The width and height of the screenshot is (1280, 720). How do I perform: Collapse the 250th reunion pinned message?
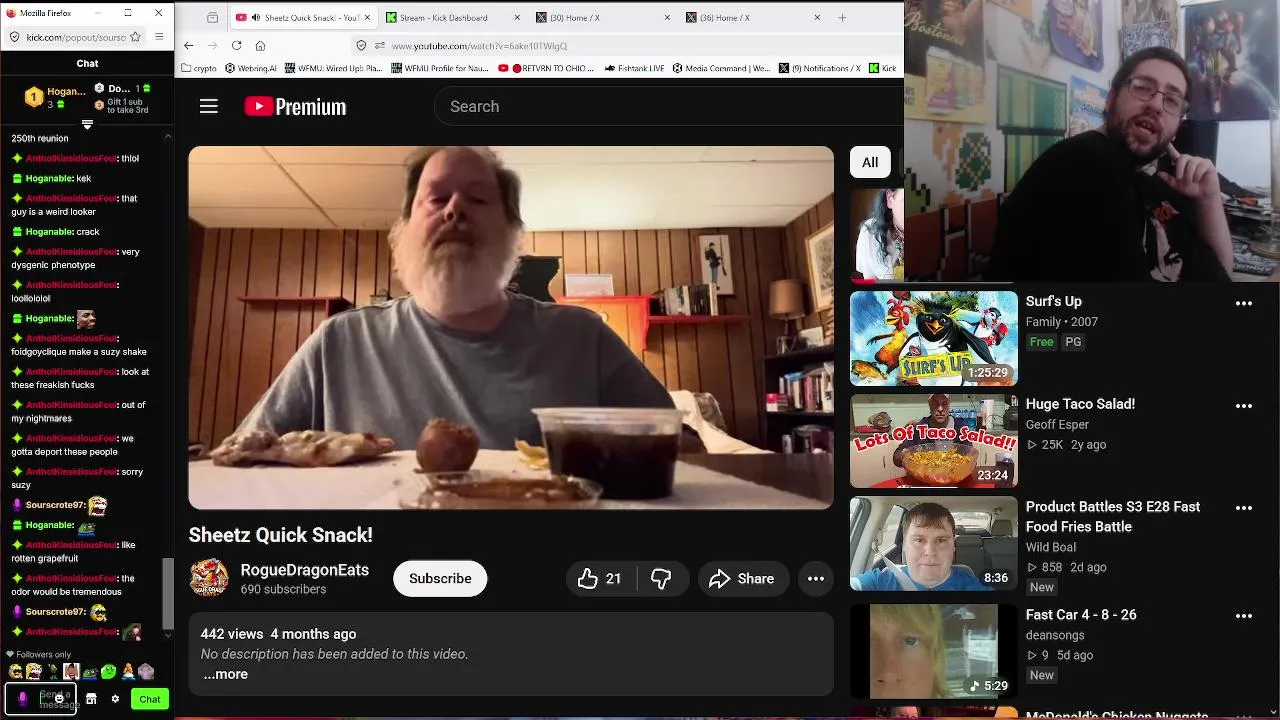[167, 135]
